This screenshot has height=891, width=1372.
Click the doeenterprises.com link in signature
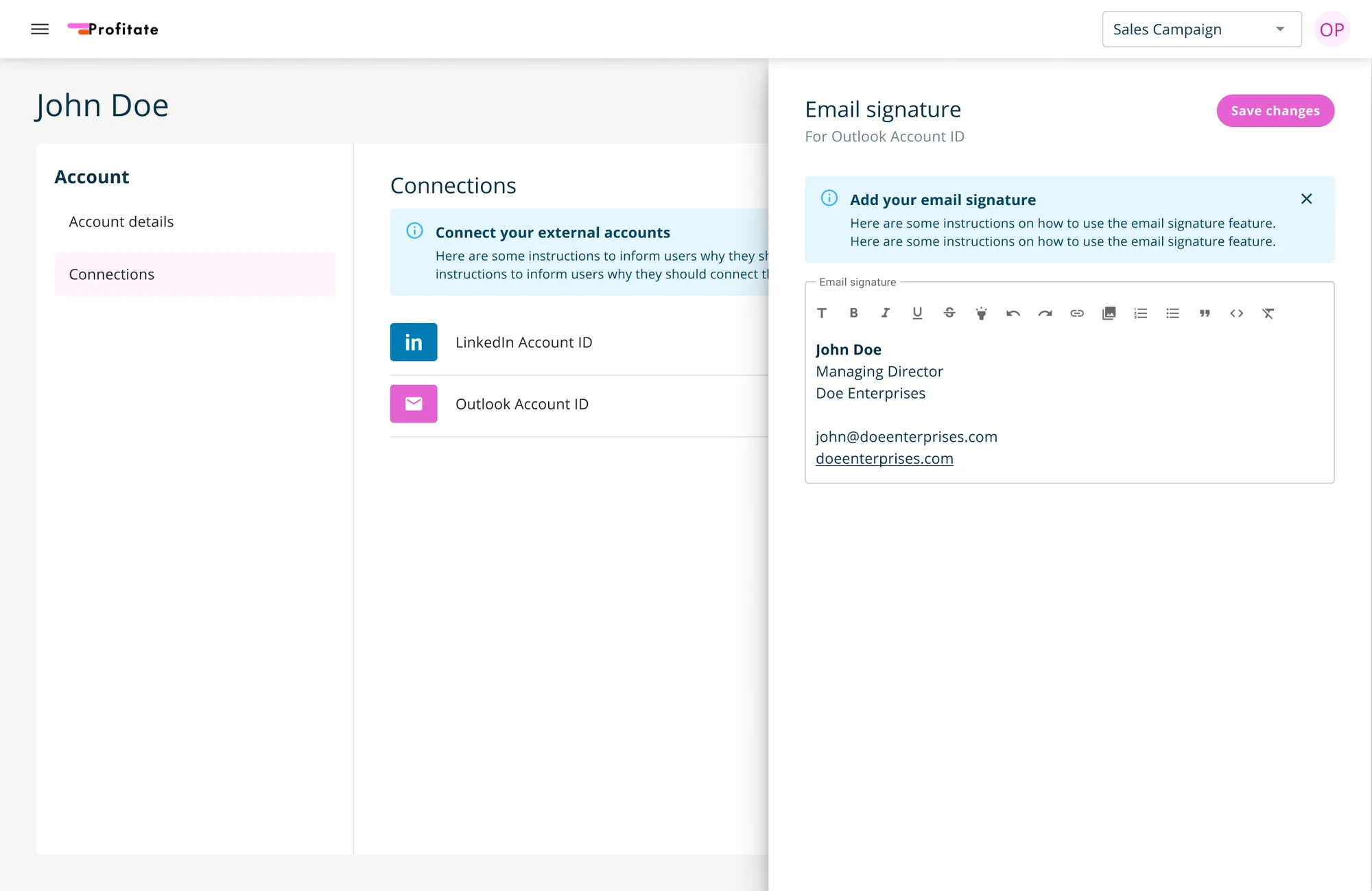pyautogui.click(x=884, y=458)
